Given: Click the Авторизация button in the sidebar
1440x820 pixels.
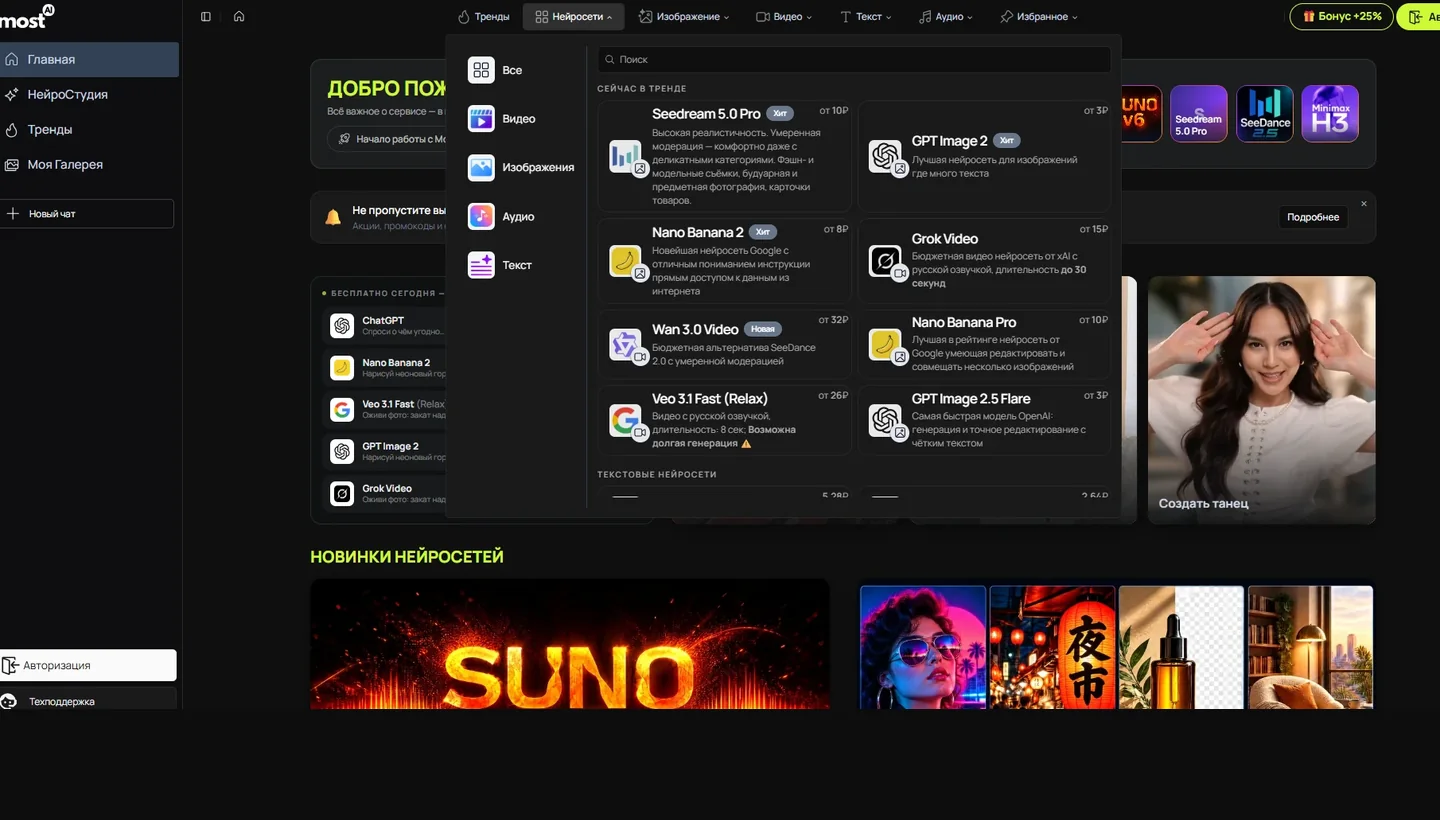Looking at the screenshot, I should (x=88, y=665).
